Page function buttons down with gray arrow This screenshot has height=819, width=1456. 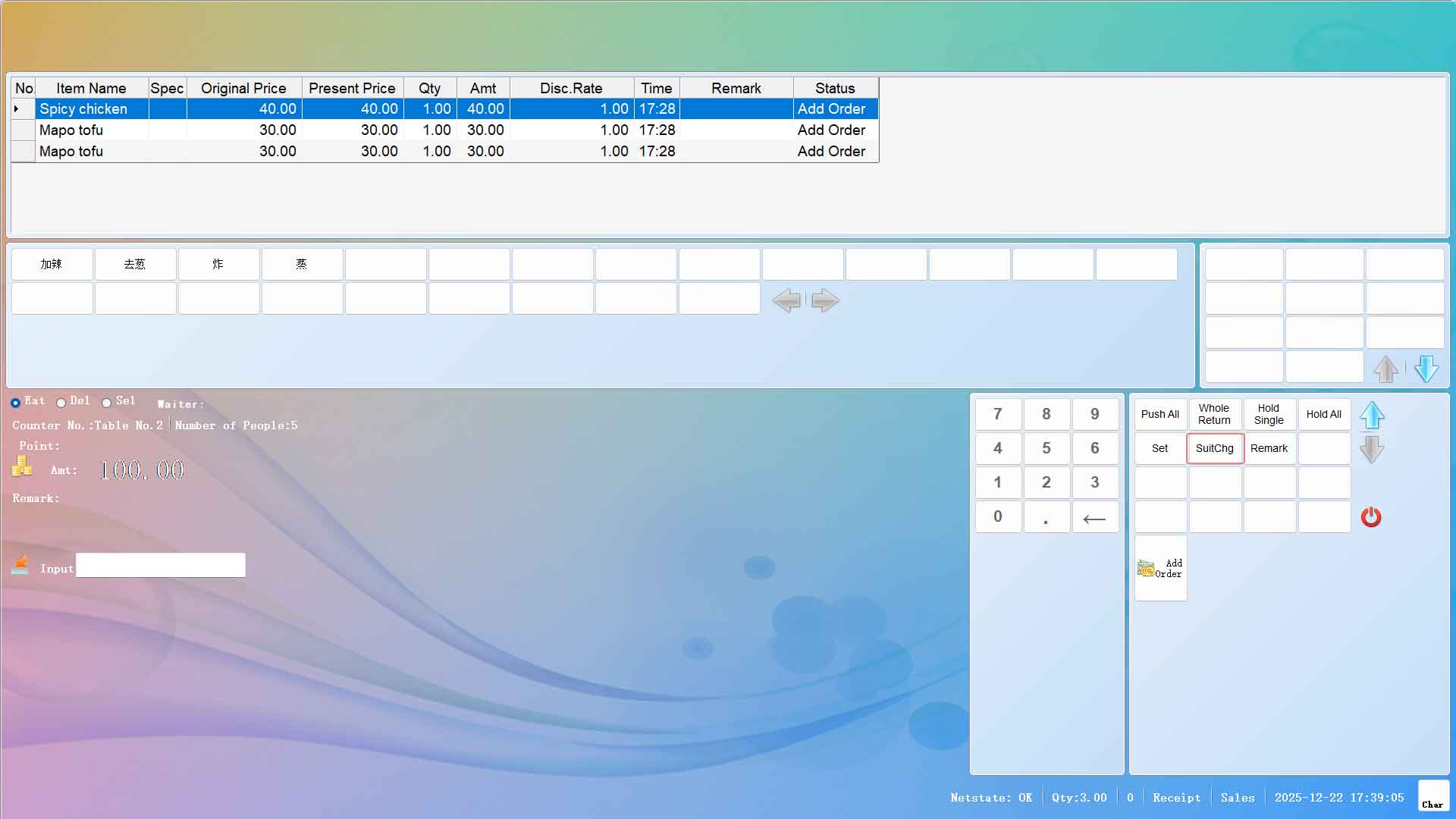click(1372, 450)
